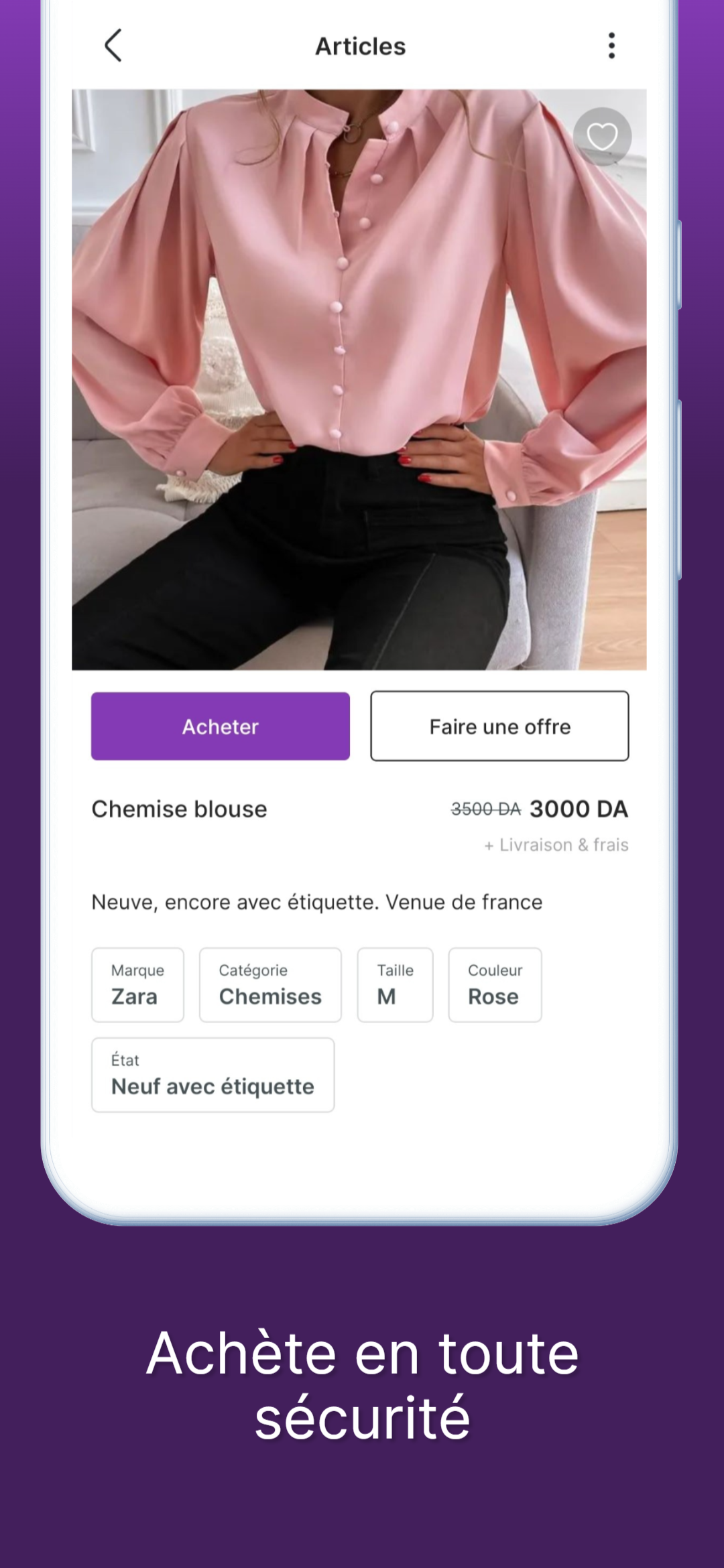The image size is (724, 1568).
Task: Click the Faire une offre button
Action: [x=500, y=726]
